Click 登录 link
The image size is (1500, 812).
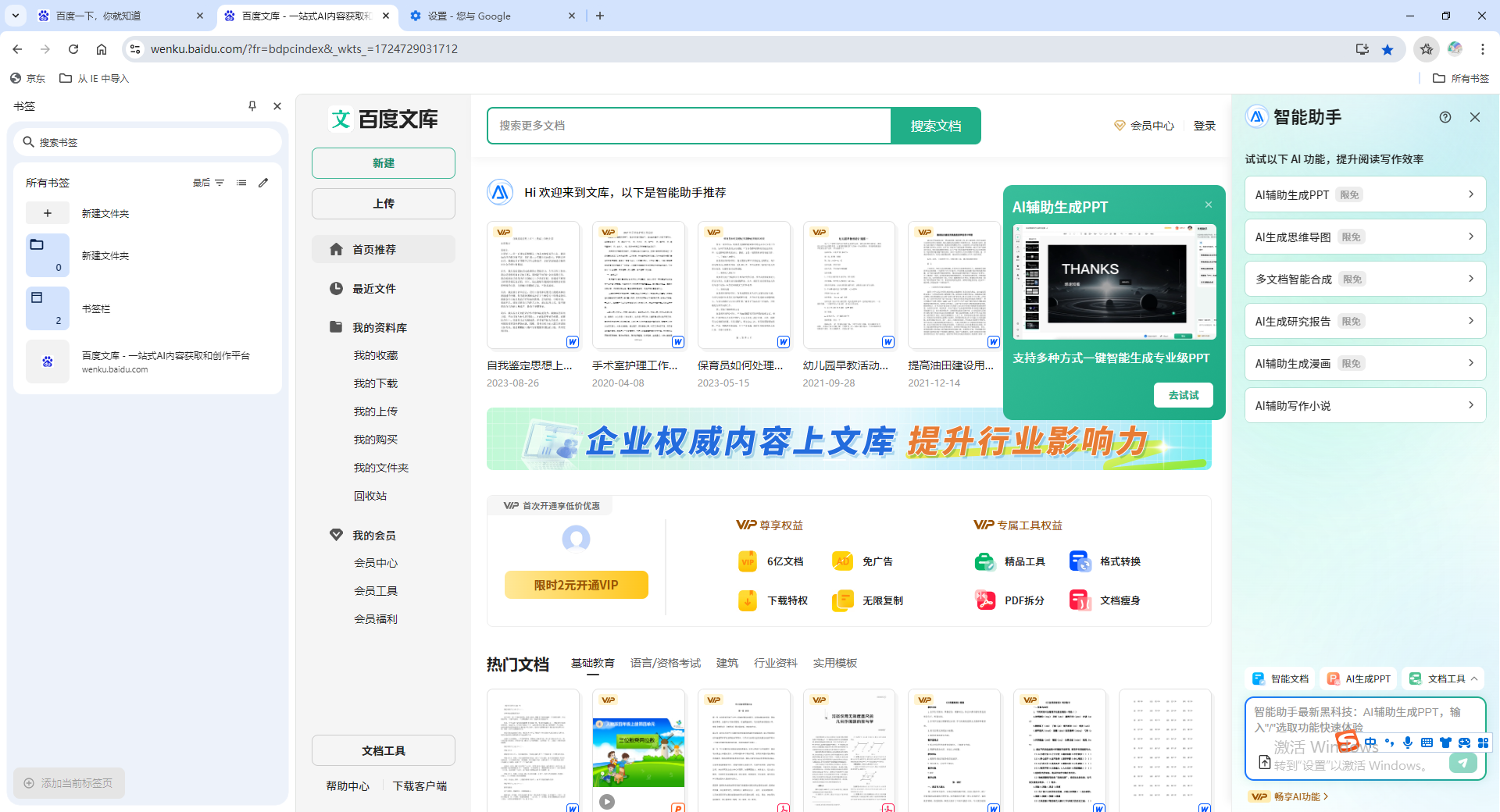point(1205,126)
